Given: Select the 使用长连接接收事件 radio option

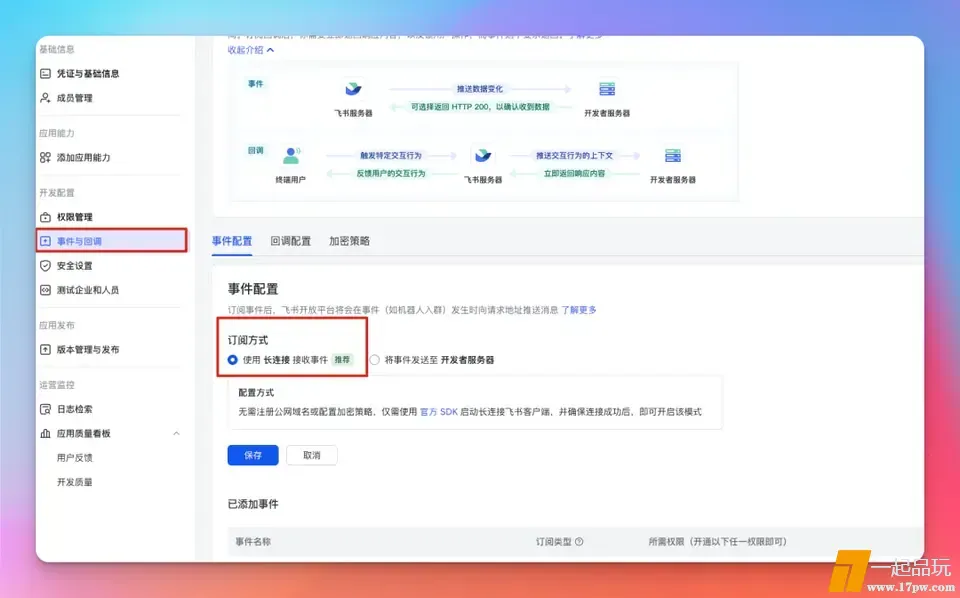Looking at the screenshot, I should click(x=233, y=360).
